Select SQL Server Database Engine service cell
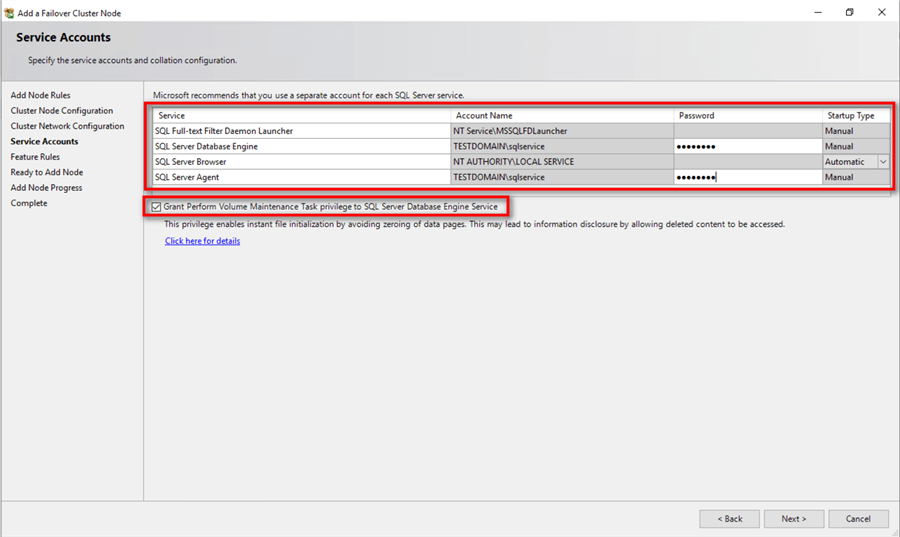 [302, 146]
